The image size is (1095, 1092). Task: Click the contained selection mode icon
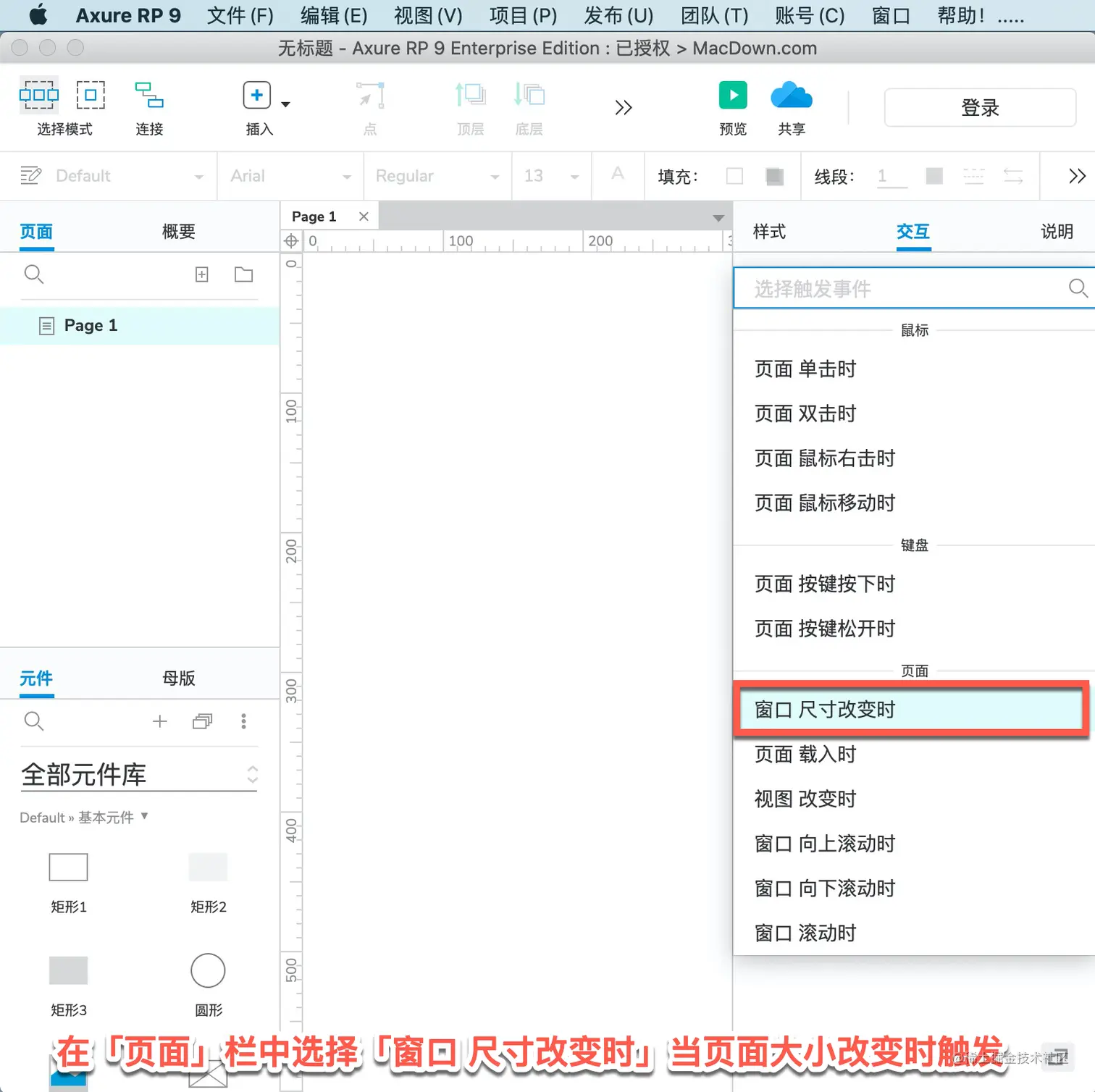coord(91,95)
